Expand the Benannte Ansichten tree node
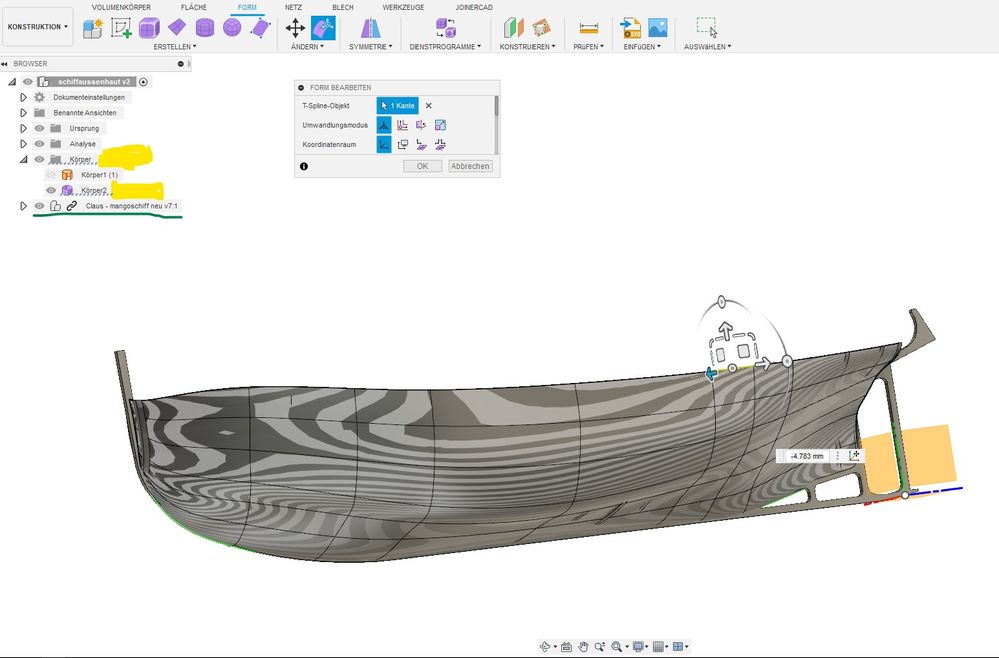999x658 pixels. point(24,113)
